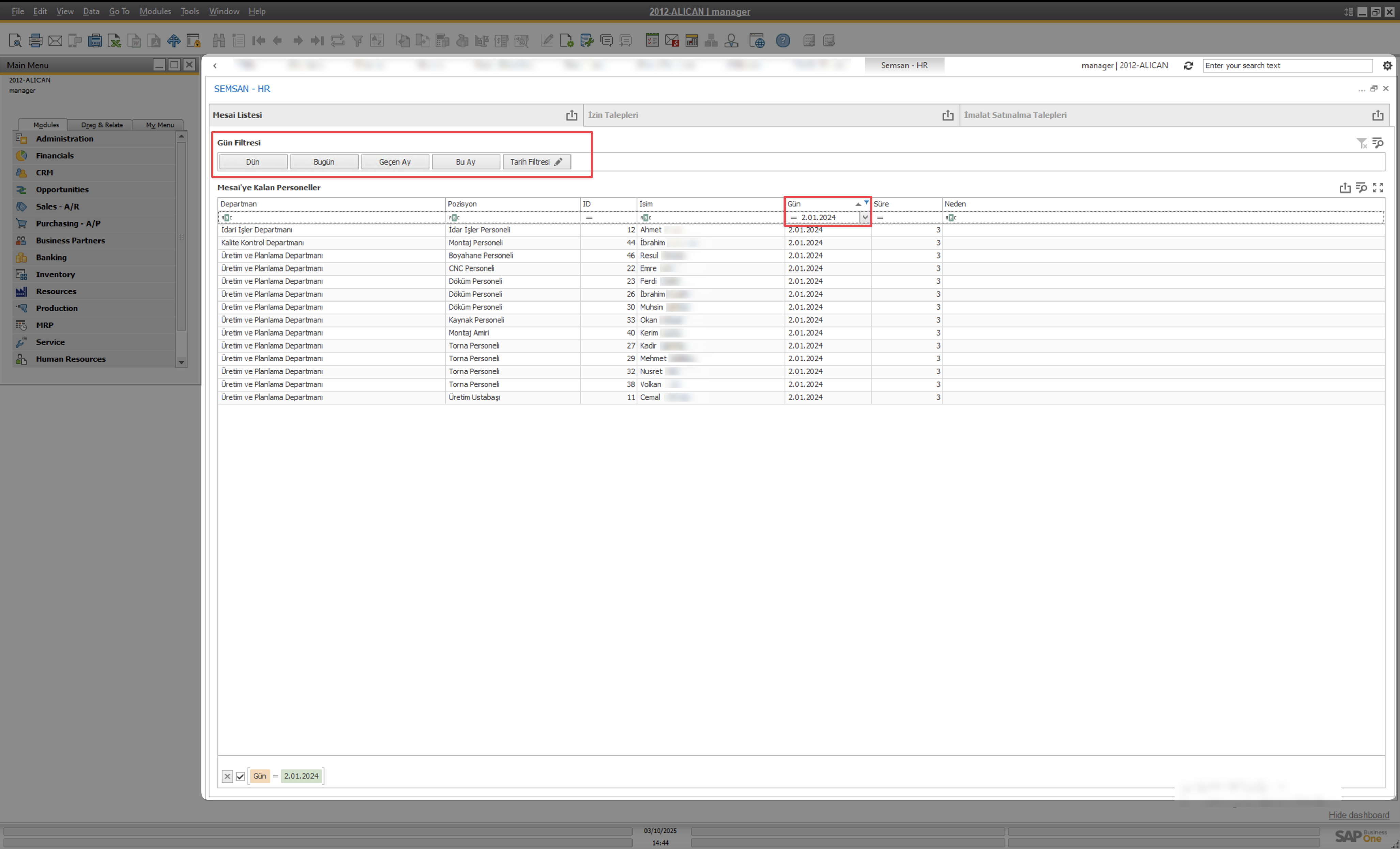Remove the active filter with the X box

227,776
